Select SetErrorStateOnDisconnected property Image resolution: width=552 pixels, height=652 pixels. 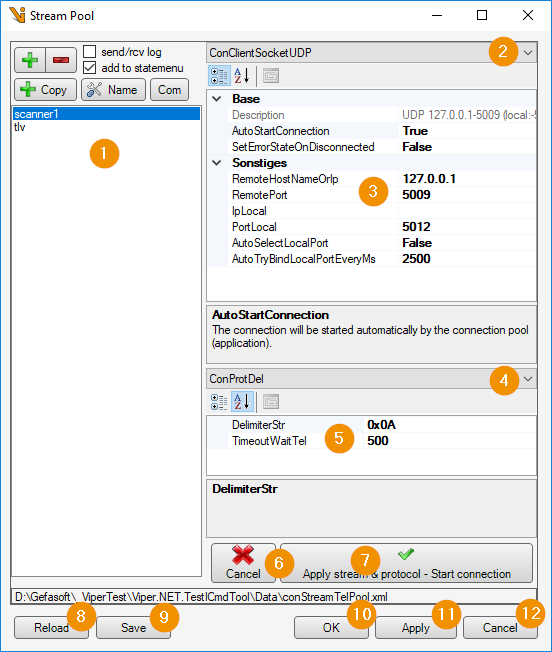click(x=313, y=147)
